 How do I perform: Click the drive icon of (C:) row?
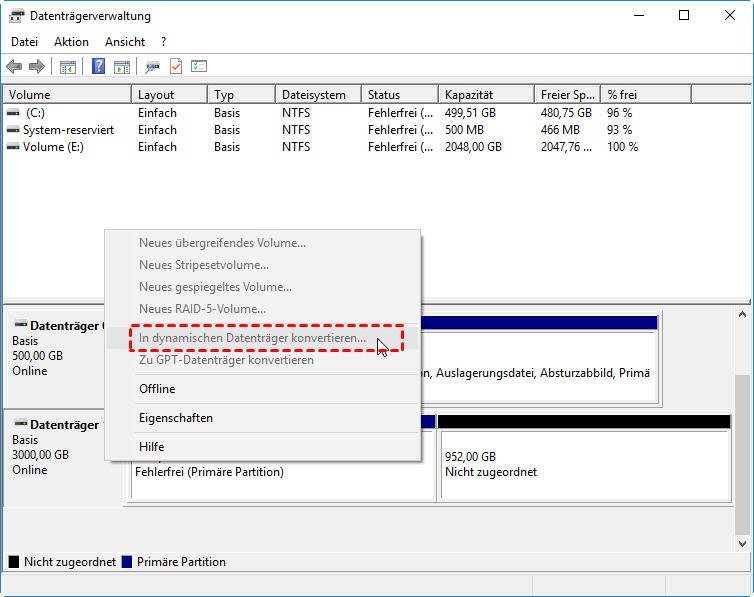[13, 112]
